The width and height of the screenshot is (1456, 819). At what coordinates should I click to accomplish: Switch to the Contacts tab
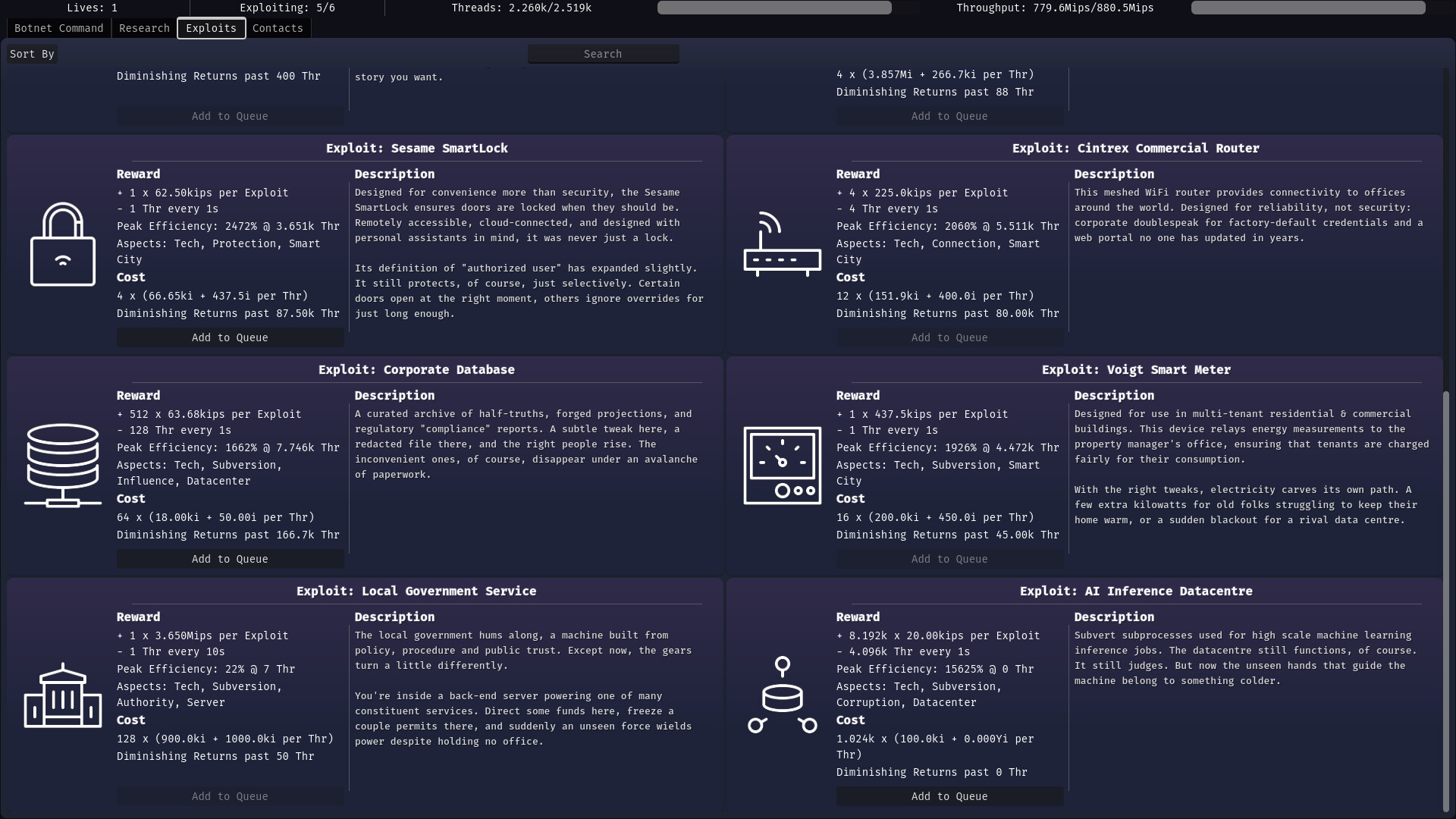[x=278, y=28]
